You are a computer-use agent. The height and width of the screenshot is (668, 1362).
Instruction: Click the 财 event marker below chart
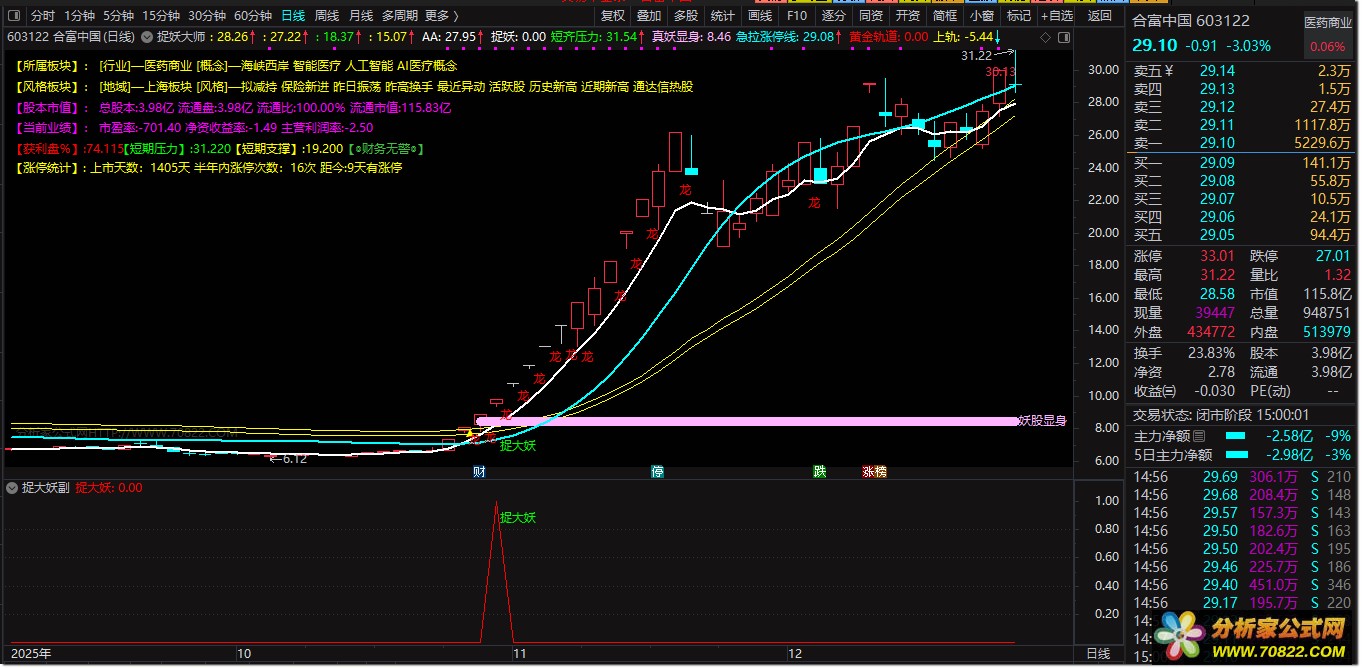coord(479,471)
